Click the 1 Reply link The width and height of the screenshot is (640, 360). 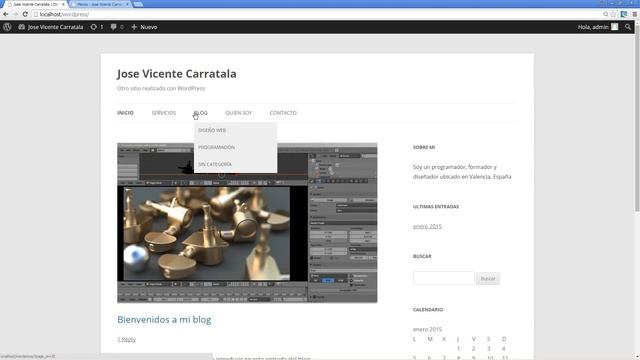tap(127, 339)
